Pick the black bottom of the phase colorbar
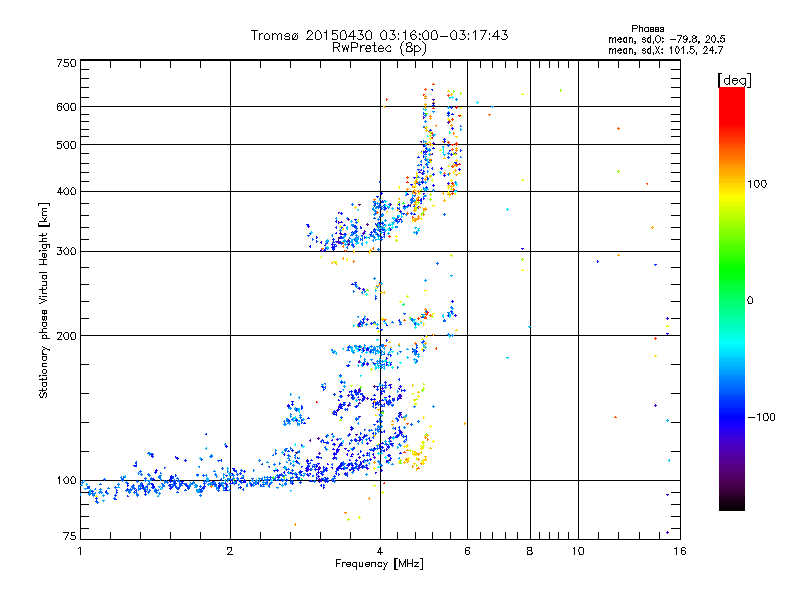 tap(732, 504)
